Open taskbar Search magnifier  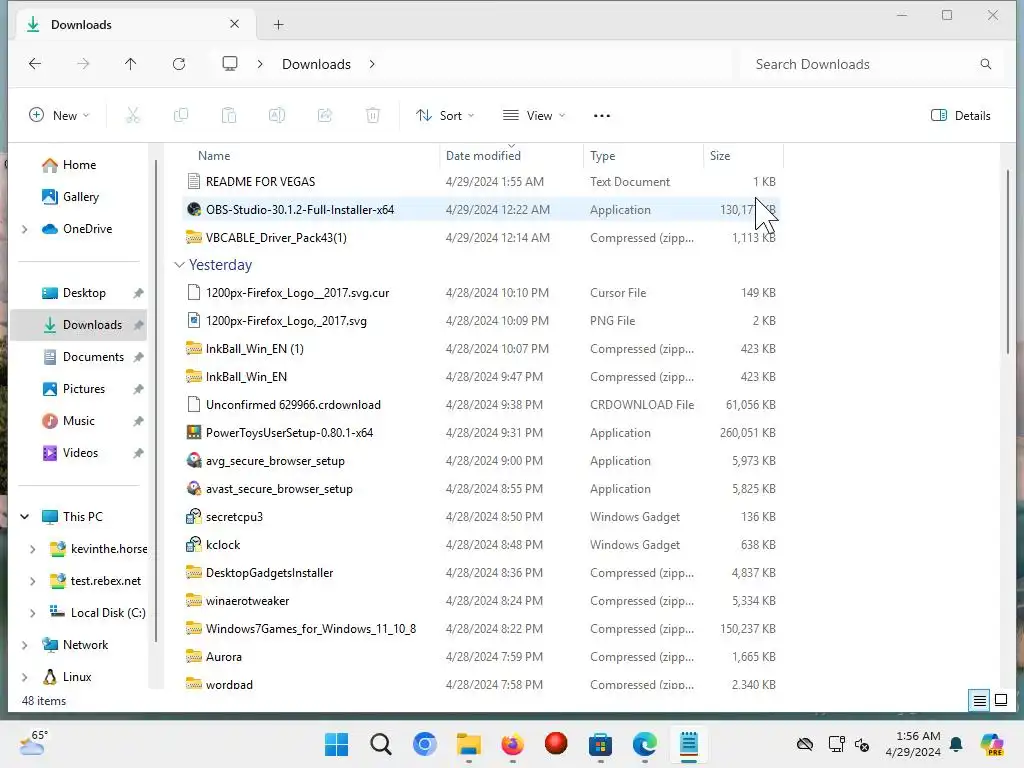(x=381, y=744)
